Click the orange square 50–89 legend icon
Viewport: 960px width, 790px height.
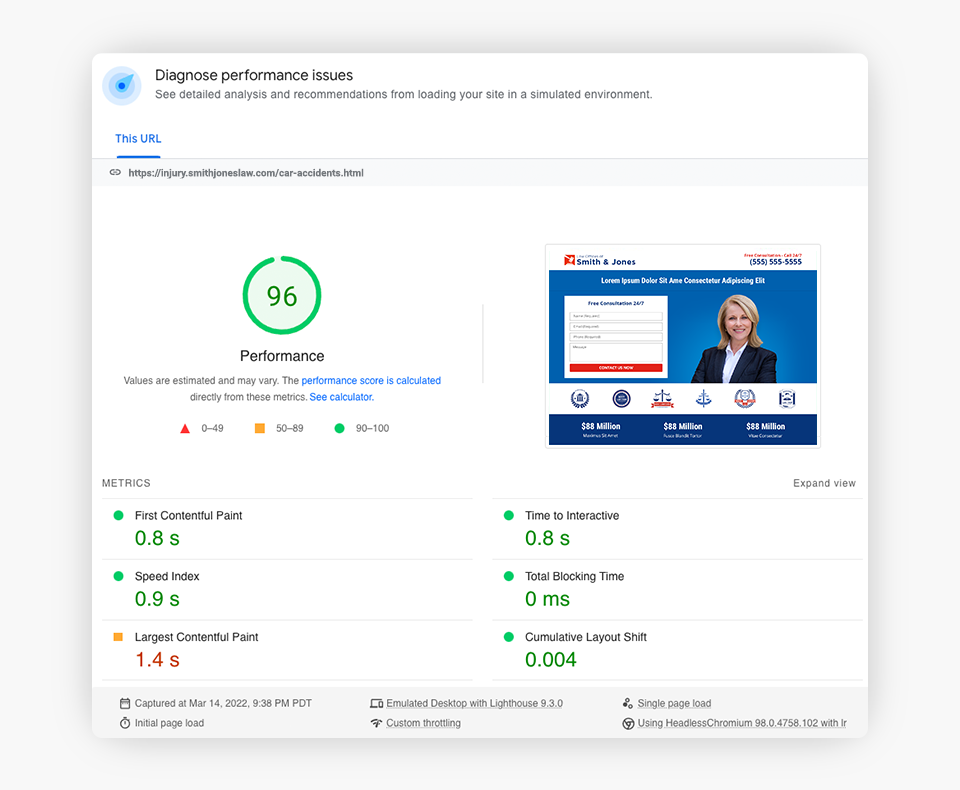[259, 428]
